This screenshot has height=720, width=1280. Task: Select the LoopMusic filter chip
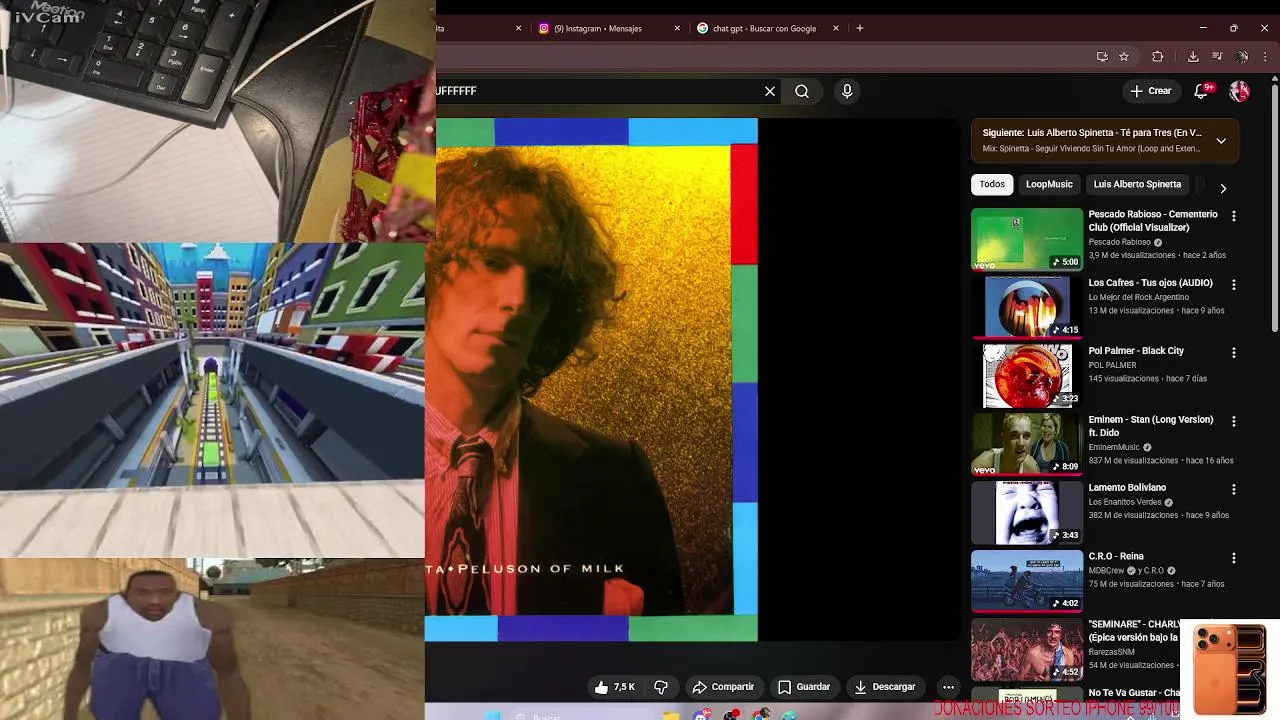(1049, 184)
